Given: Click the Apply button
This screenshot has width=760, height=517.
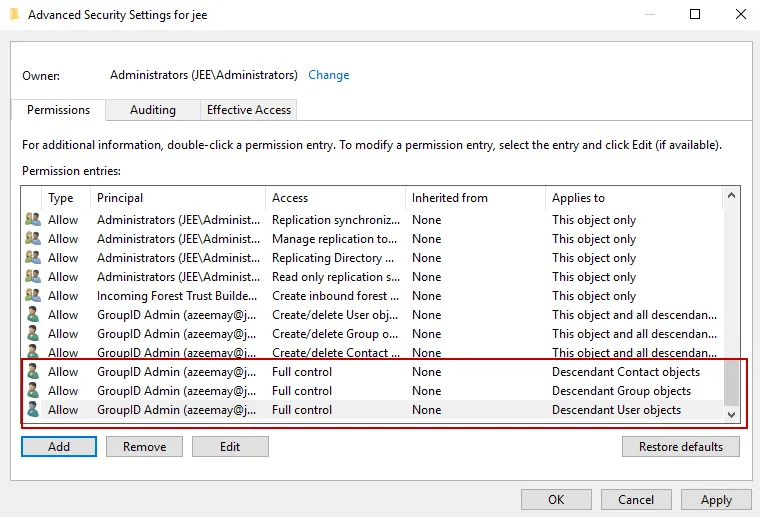Looking at the screenshot, I should (716, 500).
